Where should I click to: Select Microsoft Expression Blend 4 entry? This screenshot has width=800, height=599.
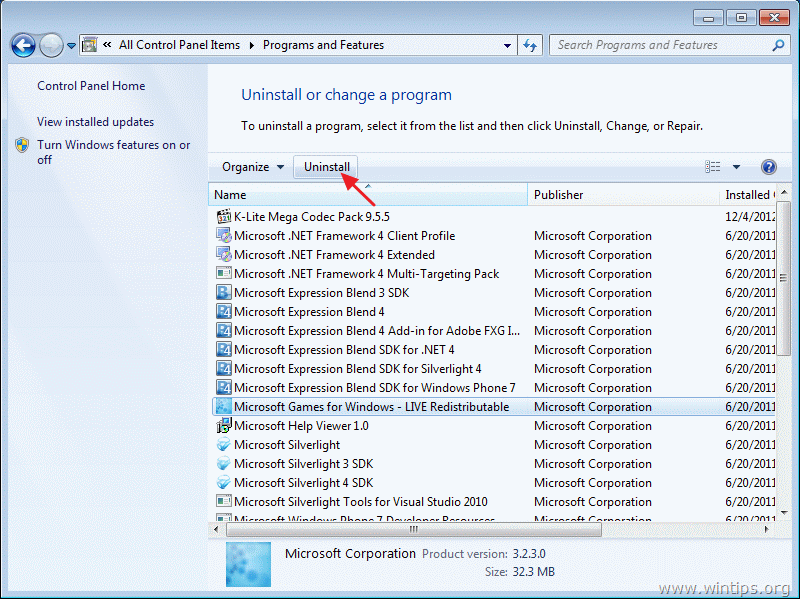click(309, 312)
